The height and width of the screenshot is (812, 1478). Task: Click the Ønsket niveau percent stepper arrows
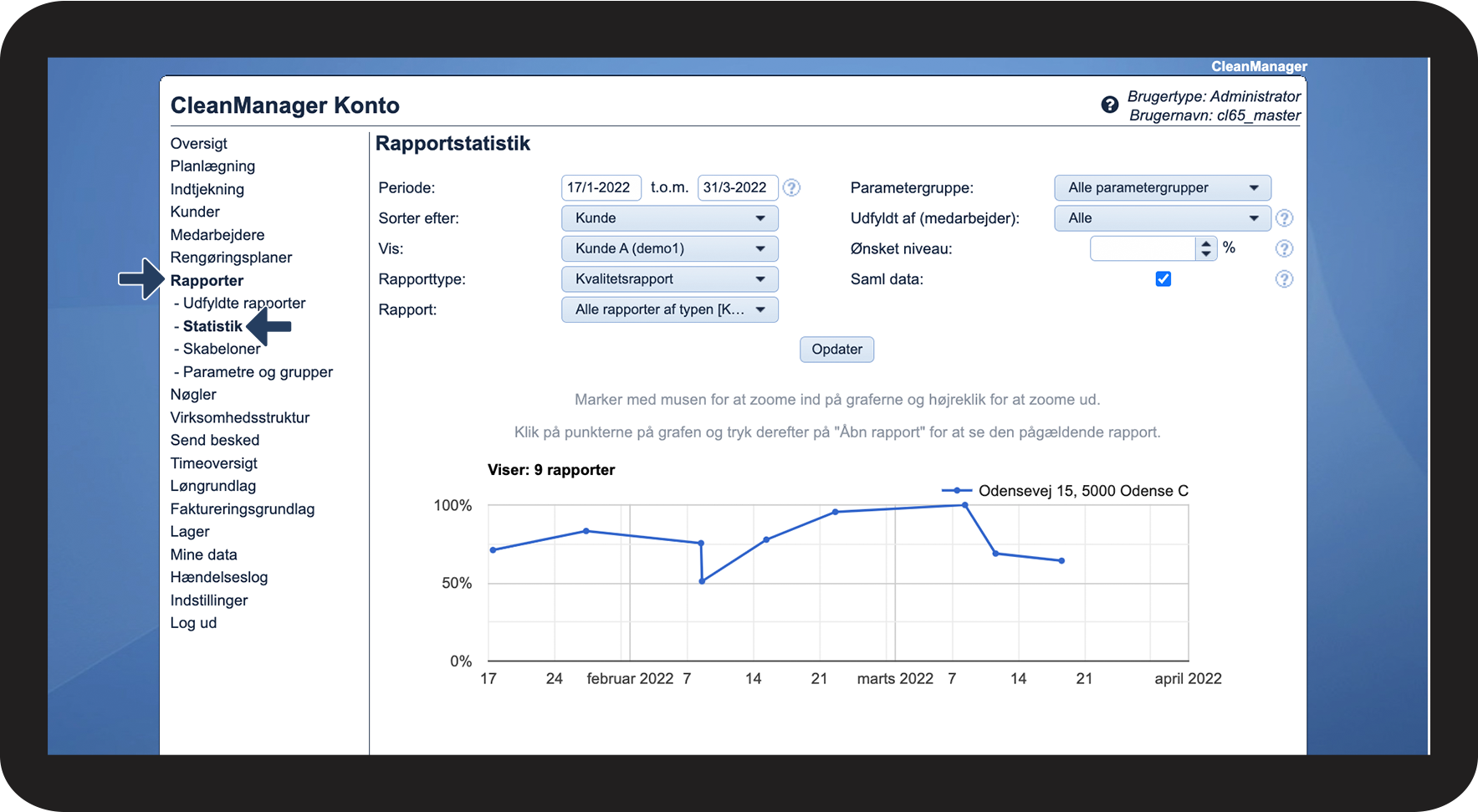point(1205,248)
